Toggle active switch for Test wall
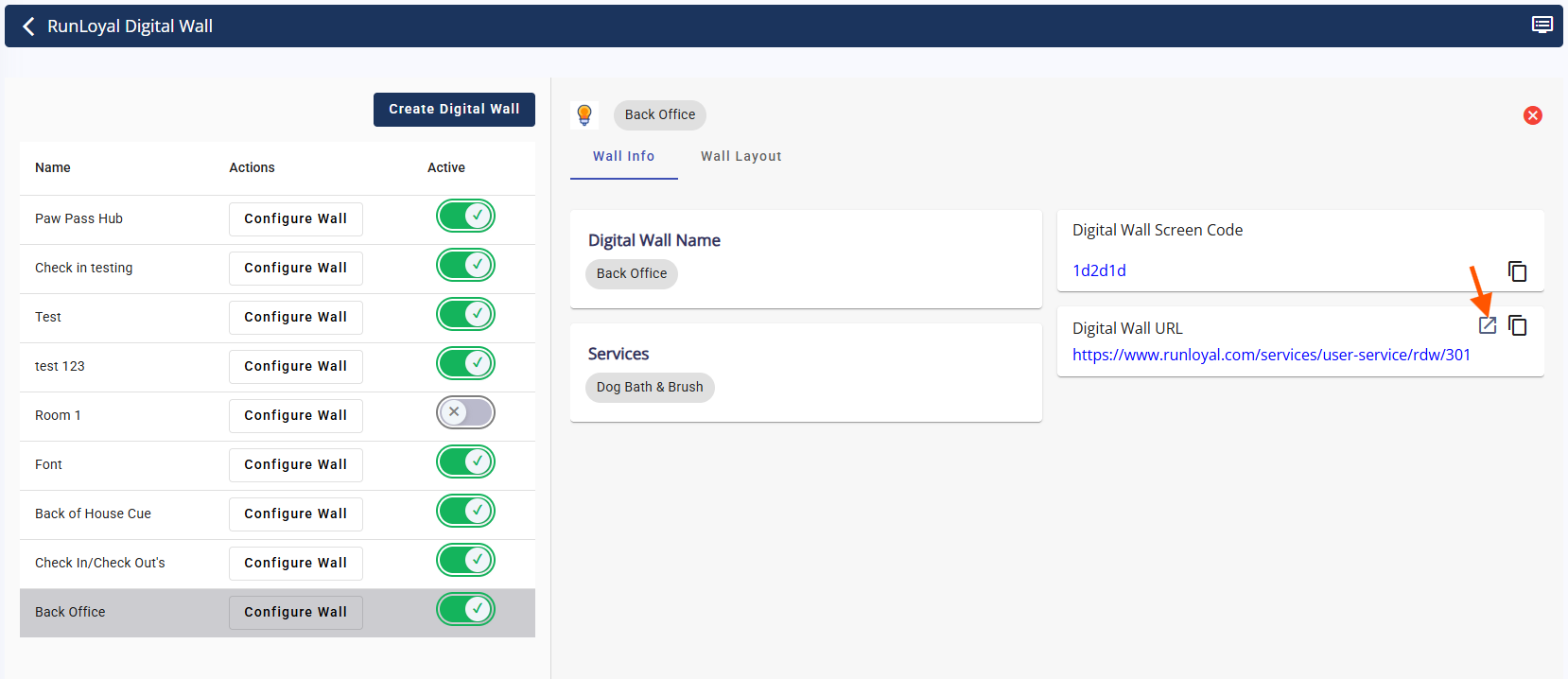1568x679 pixels. point(465,314)
